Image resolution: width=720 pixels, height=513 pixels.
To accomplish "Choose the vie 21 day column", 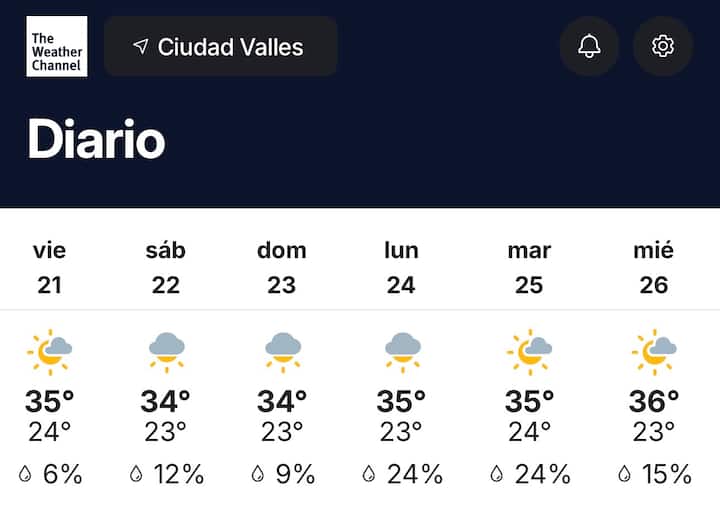I will [50, 268].
